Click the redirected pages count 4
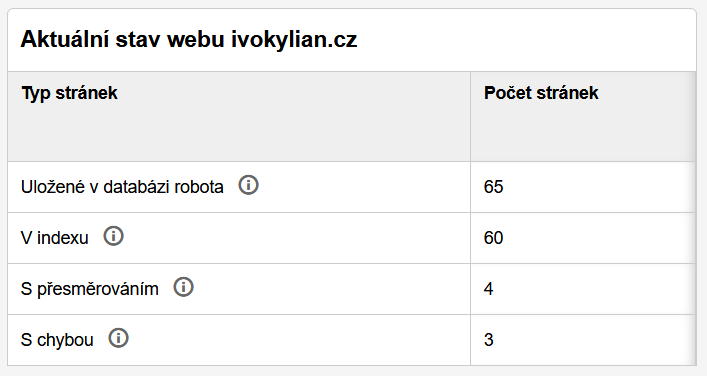 488,289
